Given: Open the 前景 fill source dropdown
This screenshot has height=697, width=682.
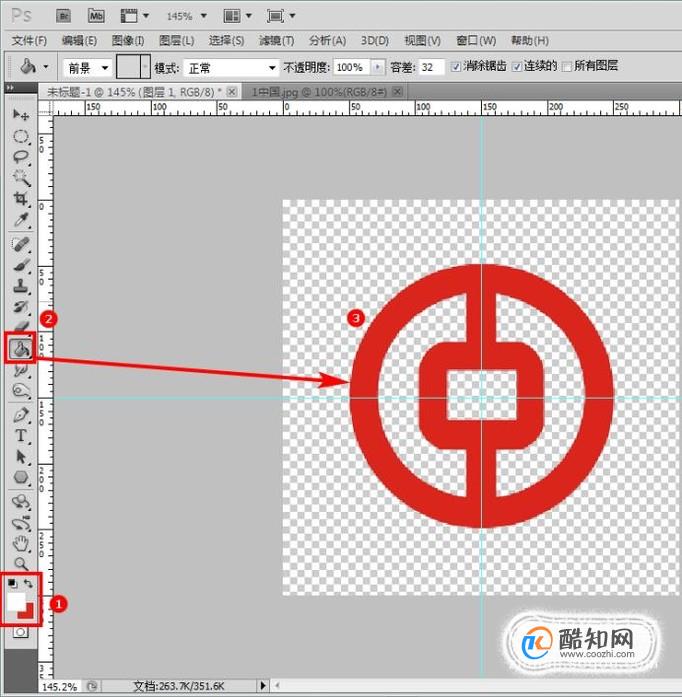Looking at the screenshot, I should pos(88,68).
